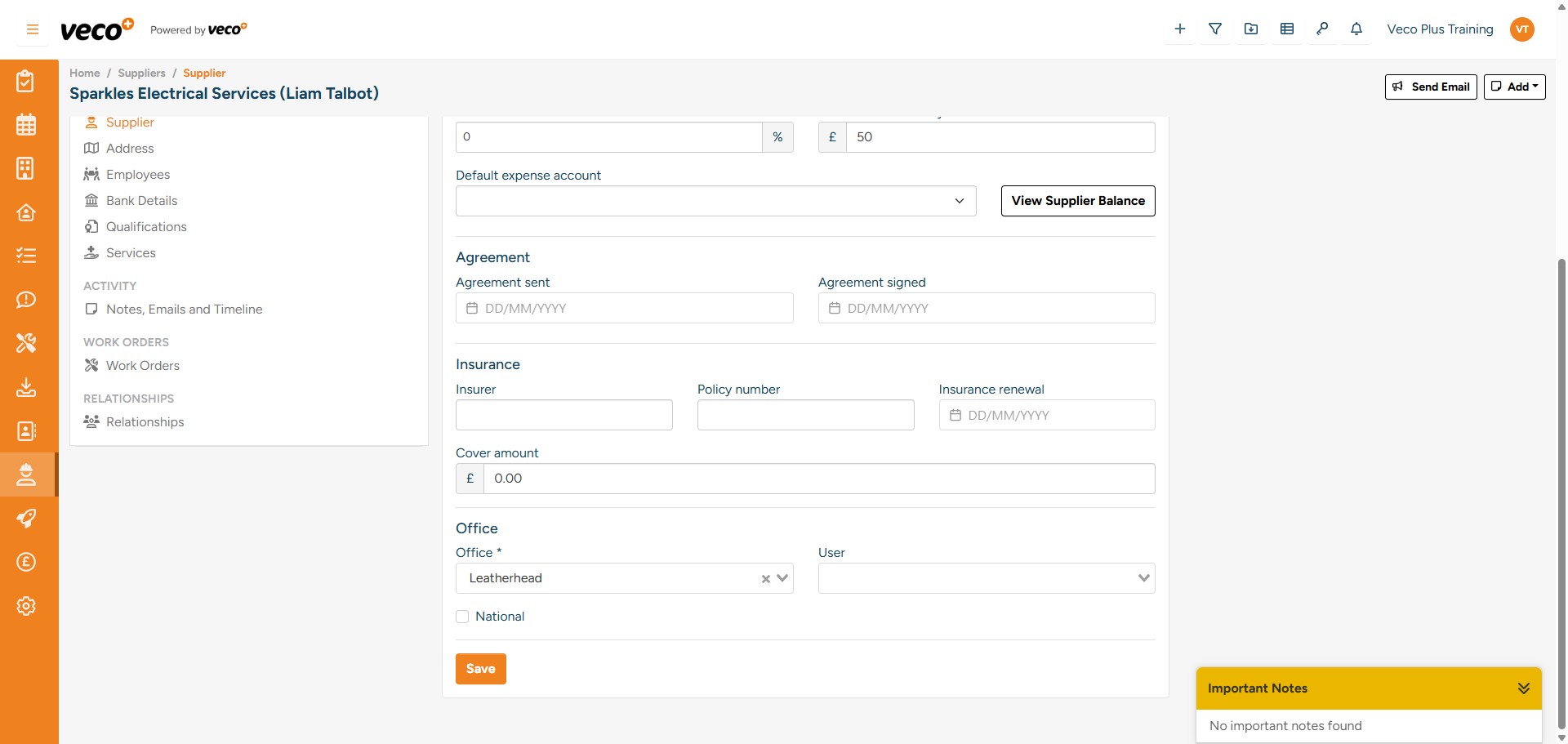The height and width of the screenshot is (744, 1568).
Task: Open the Add dropdown at top right
Action: pos(1514,87)
